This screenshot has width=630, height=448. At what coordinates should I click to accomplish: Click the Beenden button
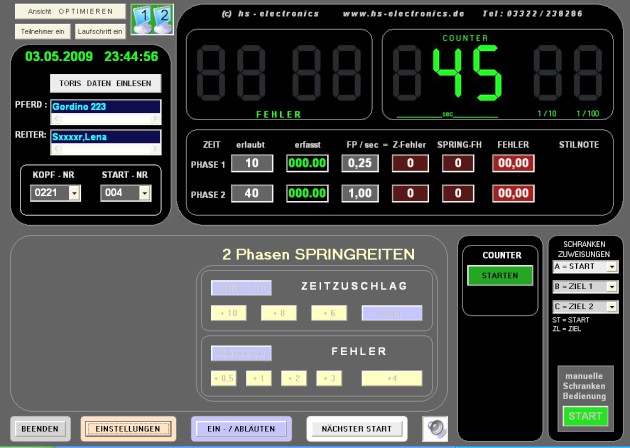[x=40, y=429]
